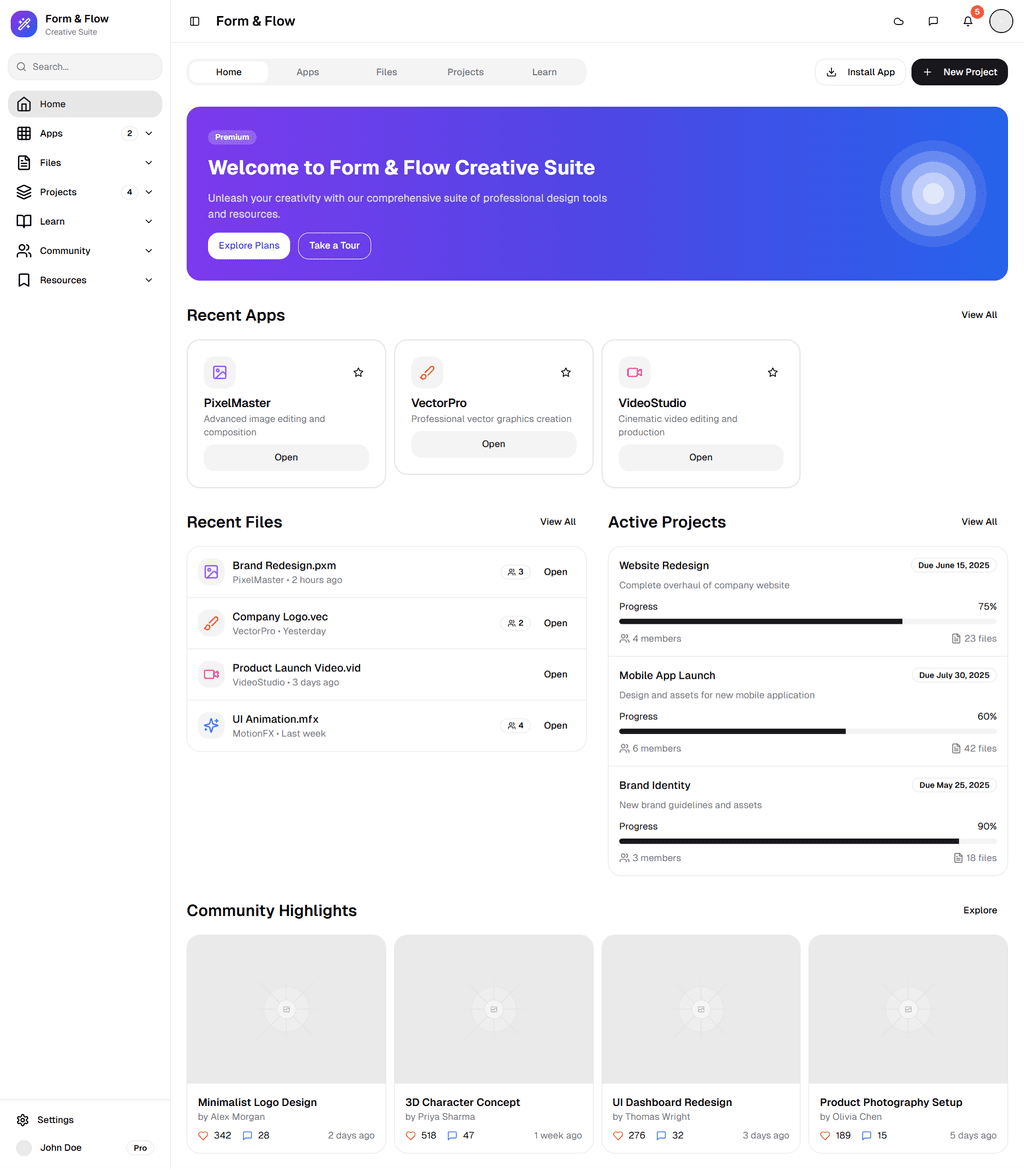Switch to the Files tab

click(x=387, y=72)
